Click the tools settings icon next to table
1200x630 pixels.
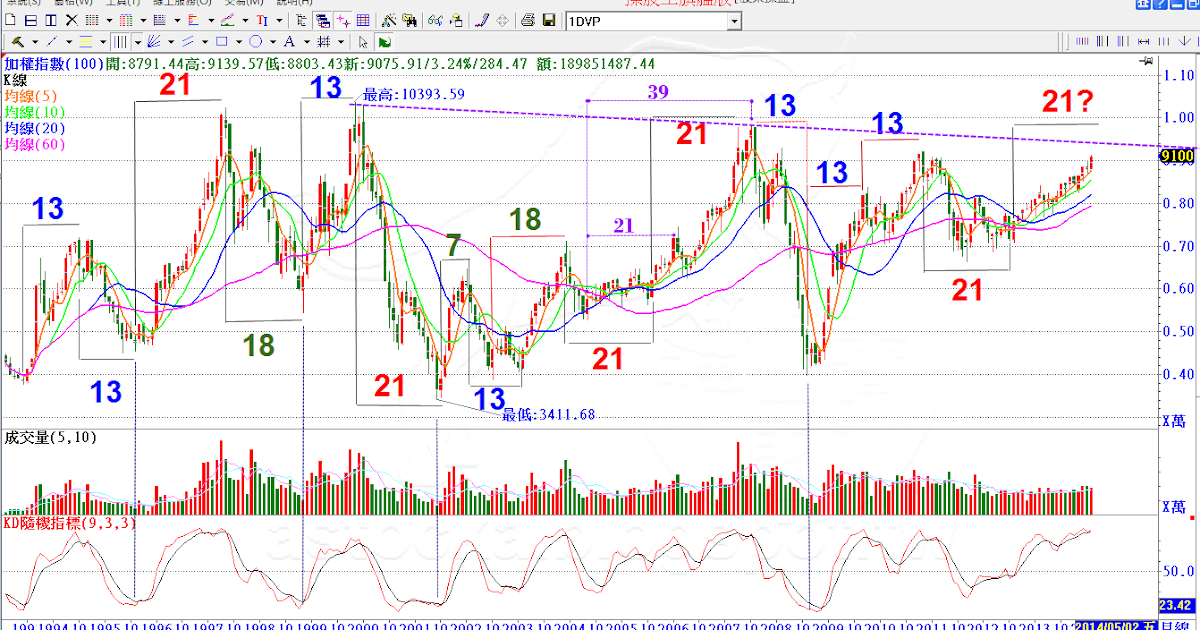[x=389, y=20]
